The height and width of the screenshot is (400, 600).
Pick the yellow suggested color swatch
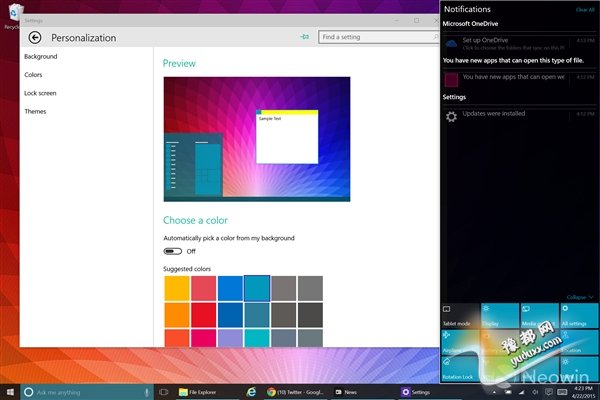176,287
